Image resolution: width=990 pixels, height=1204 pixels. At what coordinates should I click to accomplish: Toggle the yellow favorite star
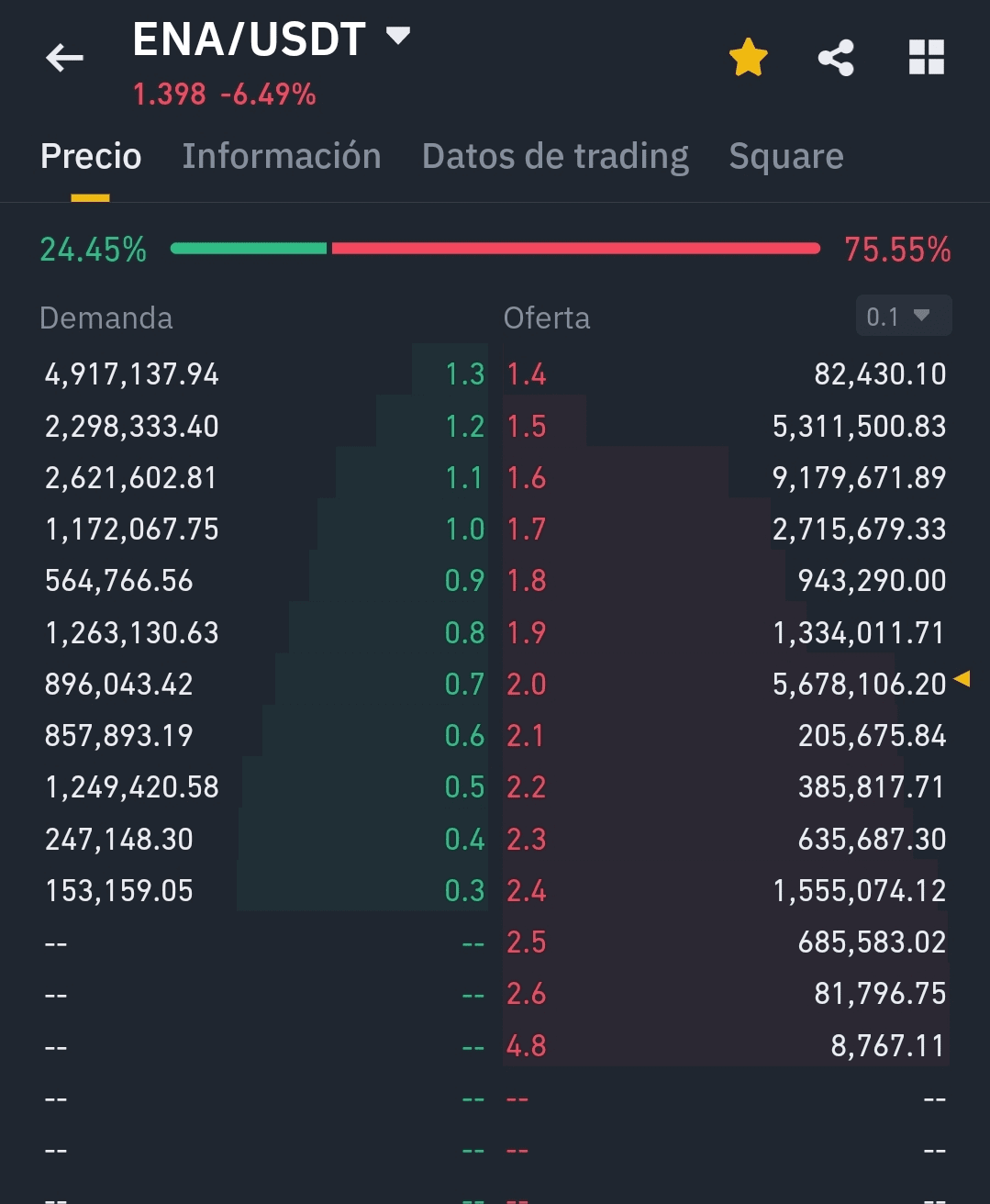748,58
